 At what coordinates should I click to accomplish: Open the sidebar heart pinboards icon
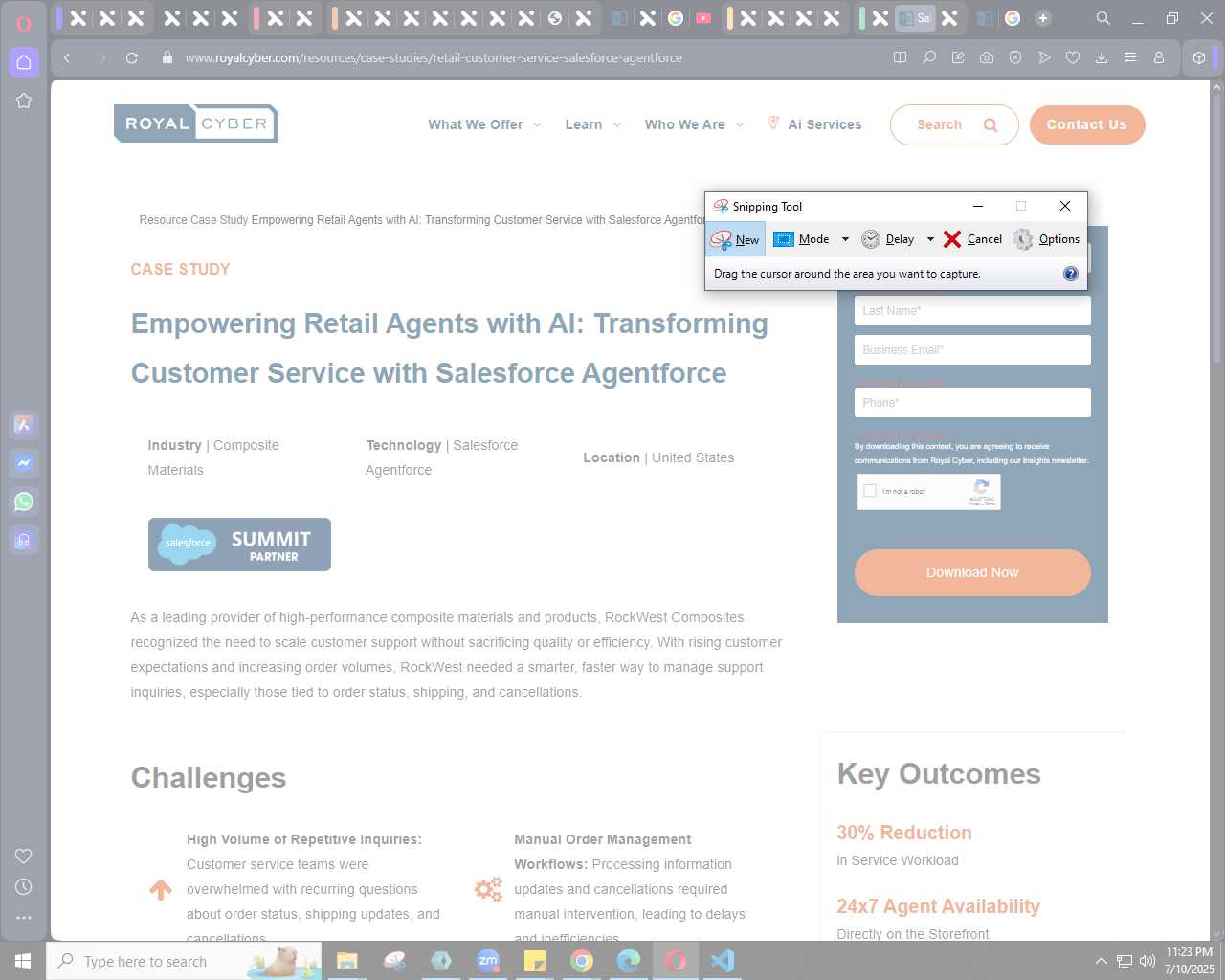(x=24, y=856)
